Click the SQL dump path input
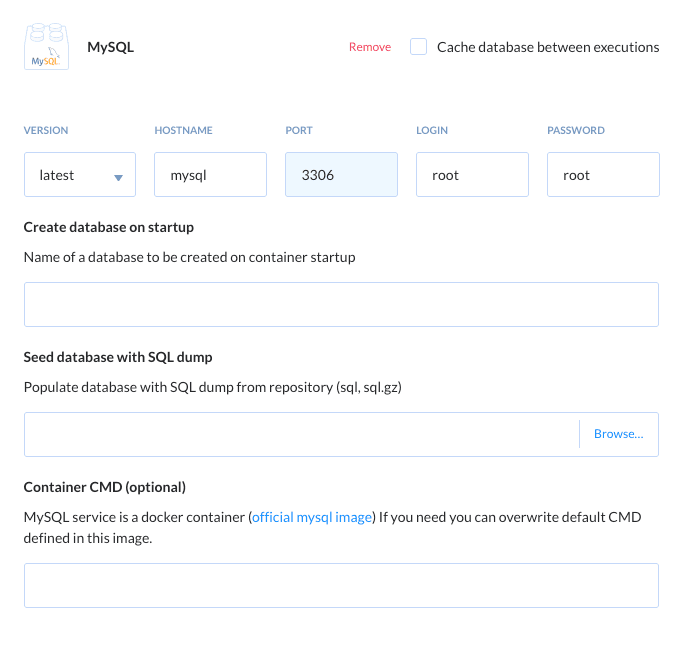This screenshot has height=646, width=682. (x=300, y=434)
